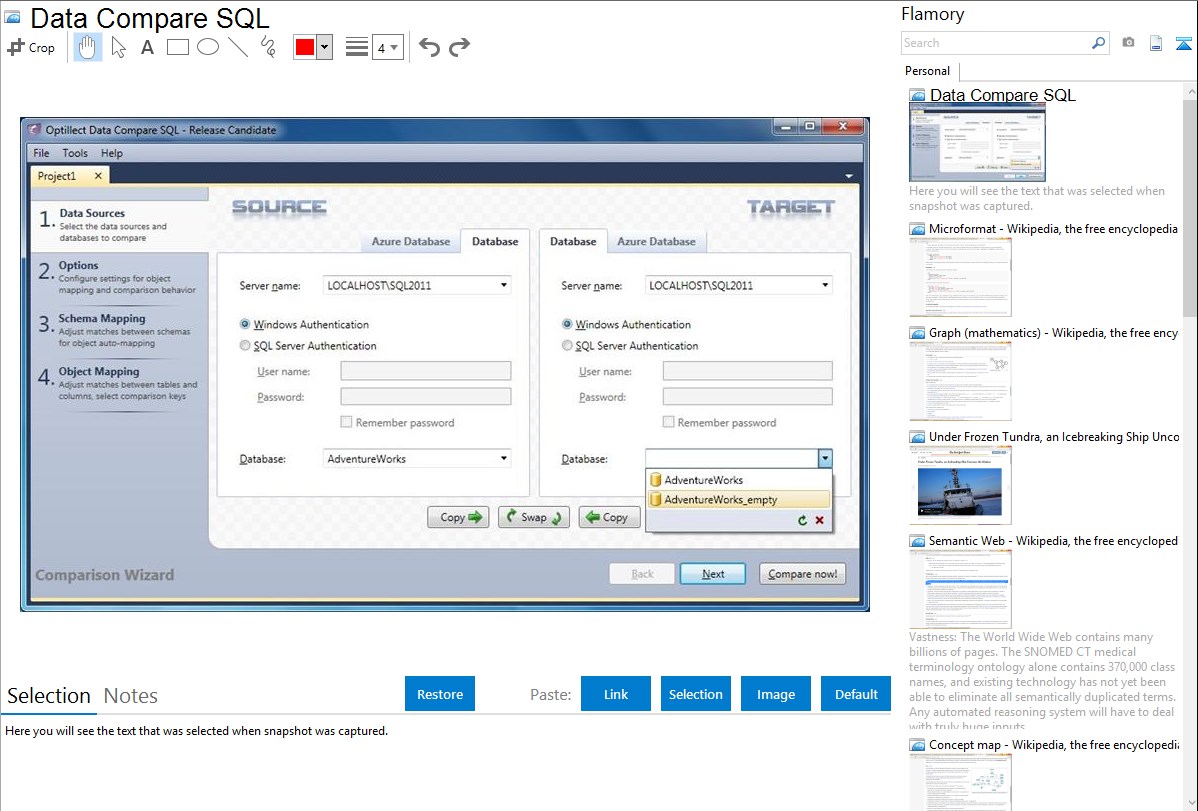Viewport: 1198px width, 811px height.
Task: Click the refresh icon in database dropdown list
Action: [x=802, y=521]
